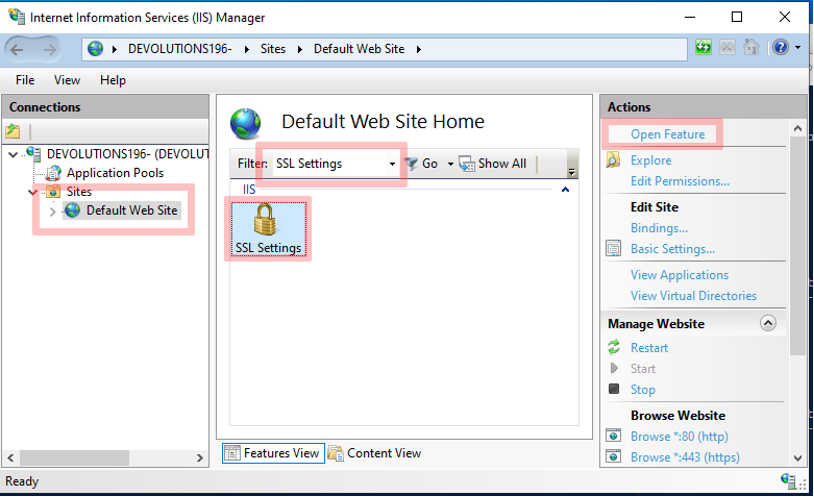The image size is (814, 497).
Task: Click the Show All icon
Action: point(467,164)
